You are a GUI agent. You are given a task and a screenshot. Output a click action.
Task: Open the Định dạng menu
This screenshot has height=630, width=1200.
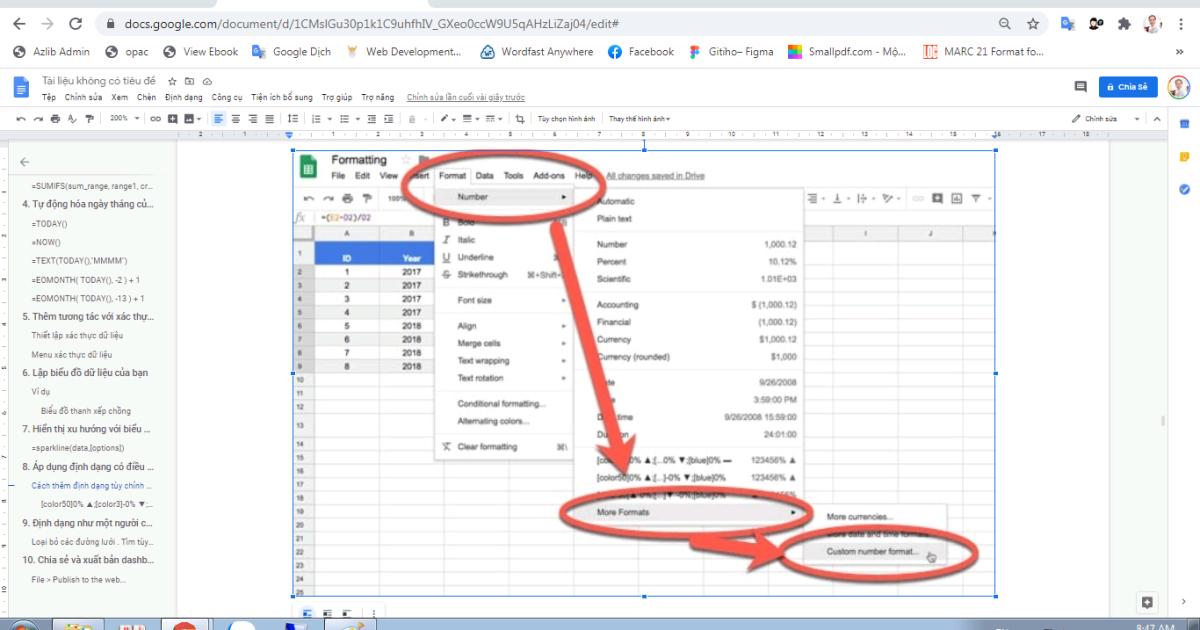click(x=183, y=97)
